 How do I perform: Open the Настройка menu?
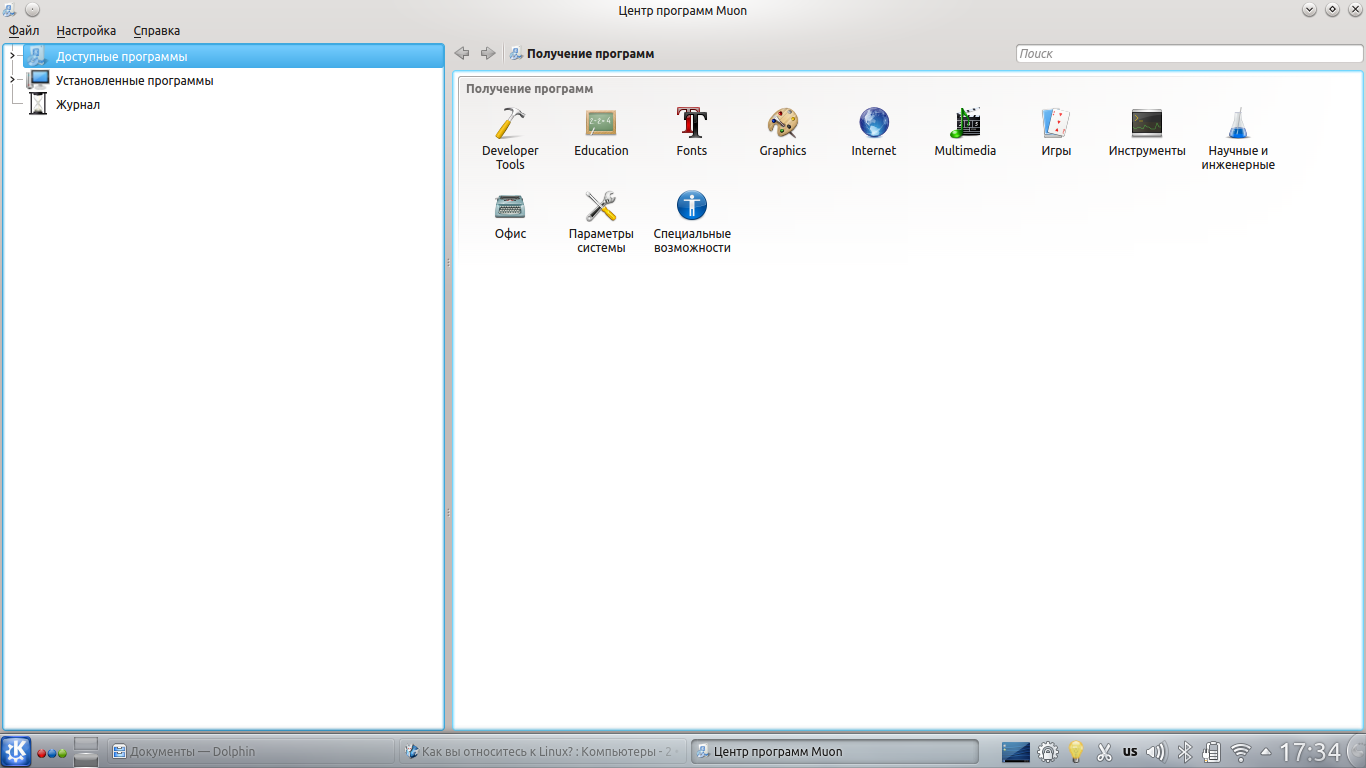pyautogui.click(x=86, y=31)
